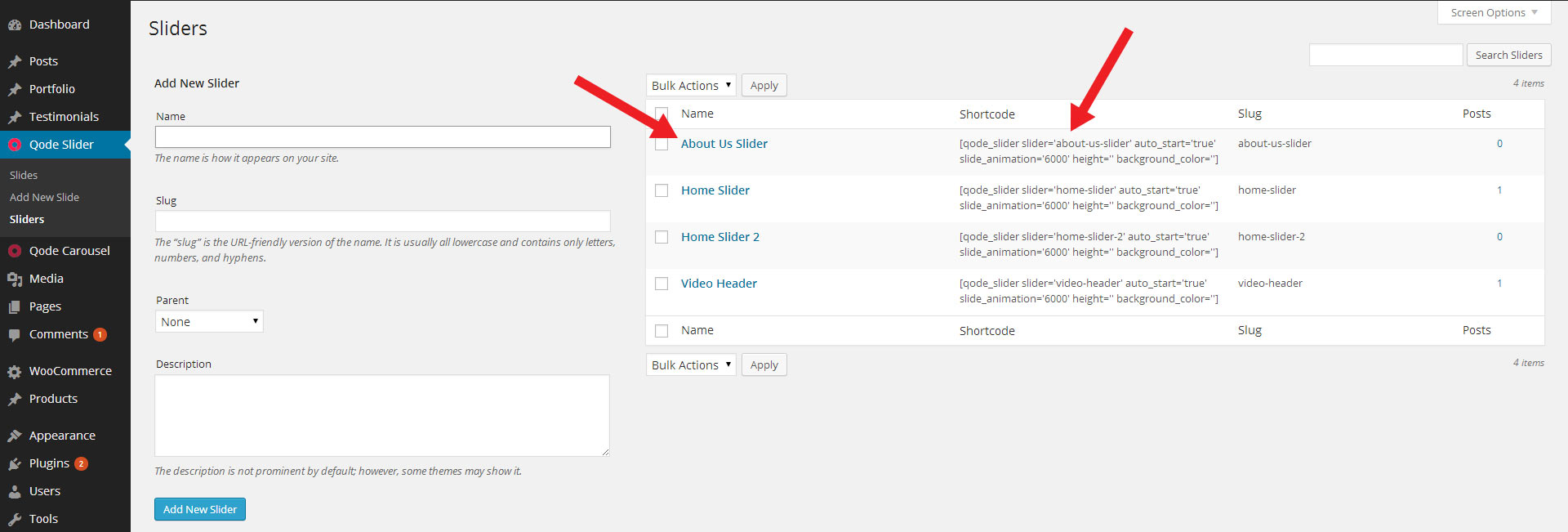
Task: Click the Appearance paintbrush icon
Action: point(15,436)
